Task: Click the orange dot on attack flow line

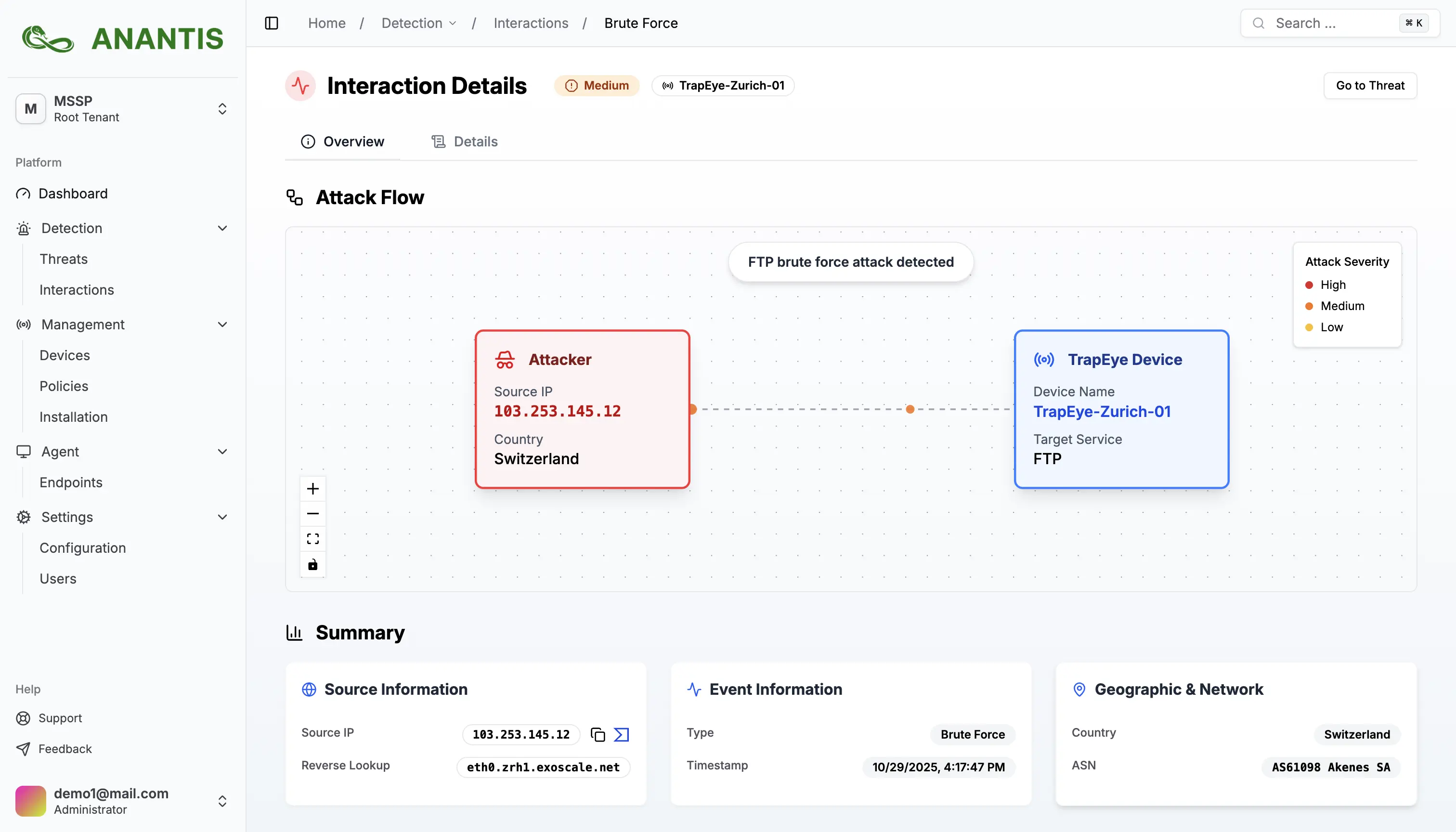Action: click(910, 409)
